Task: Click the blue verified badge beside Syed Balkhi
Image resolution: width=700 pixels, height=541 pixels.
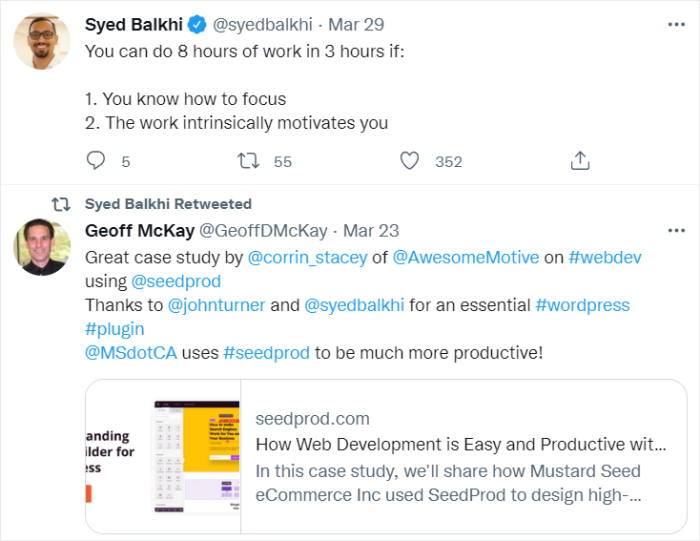Action: pos(198,24)
